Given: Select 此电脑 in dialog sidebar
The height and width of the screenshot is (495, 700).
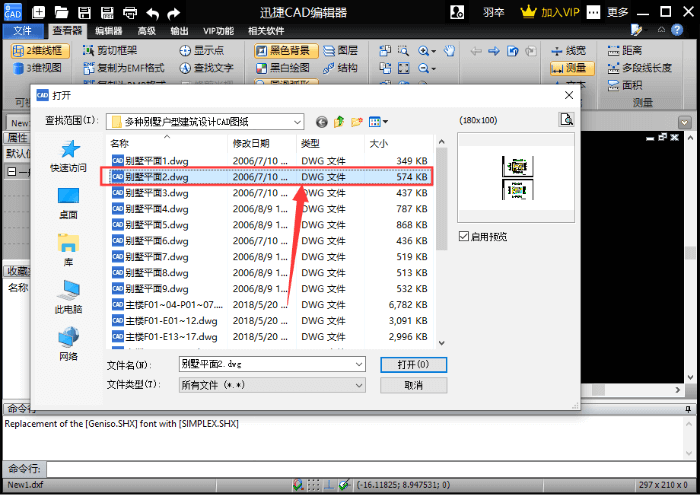Looking at the screenshot, I should [68, 297].
